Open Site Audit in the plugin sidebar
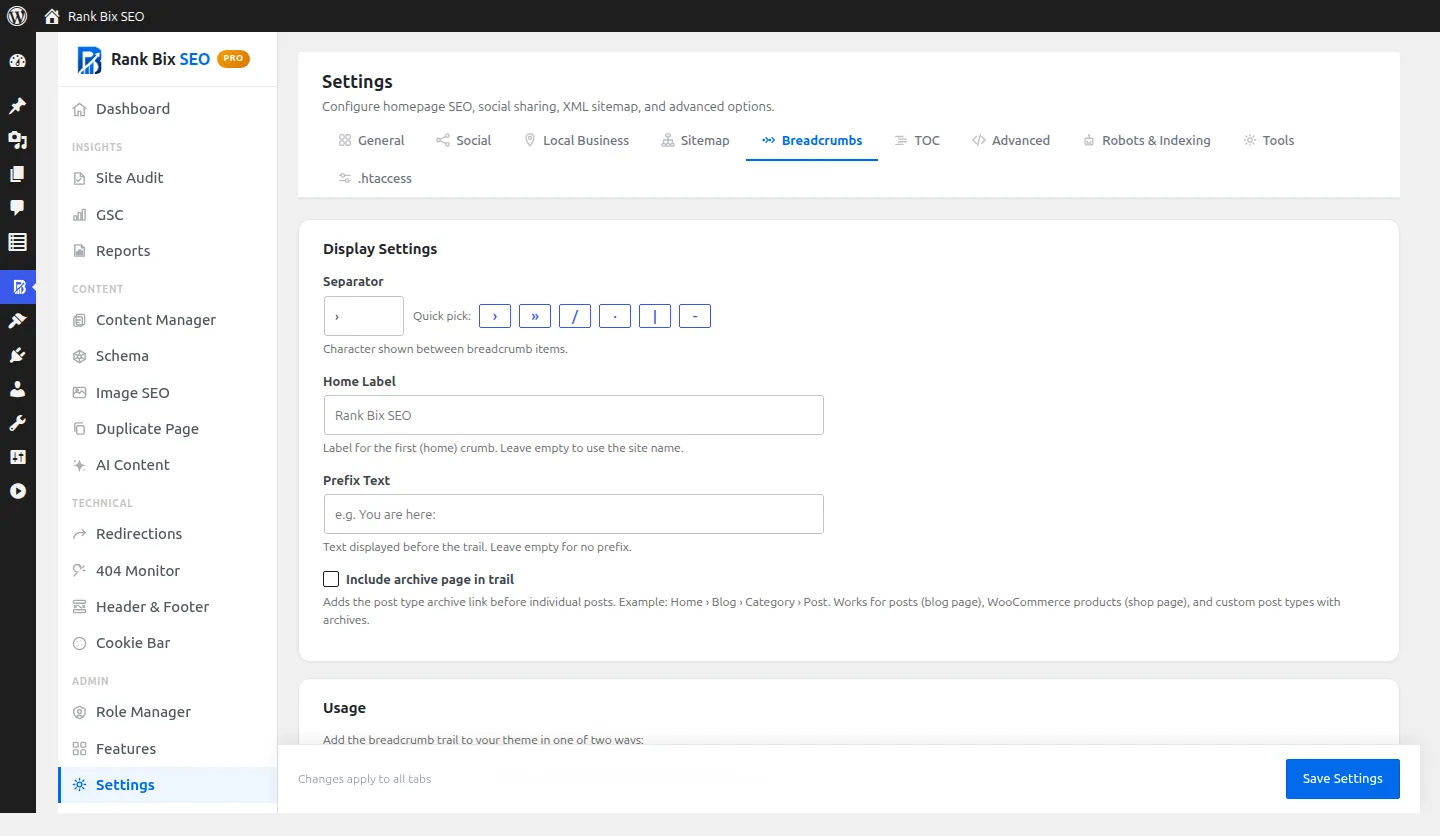The image size is (1440, 836). click(167, 178)
